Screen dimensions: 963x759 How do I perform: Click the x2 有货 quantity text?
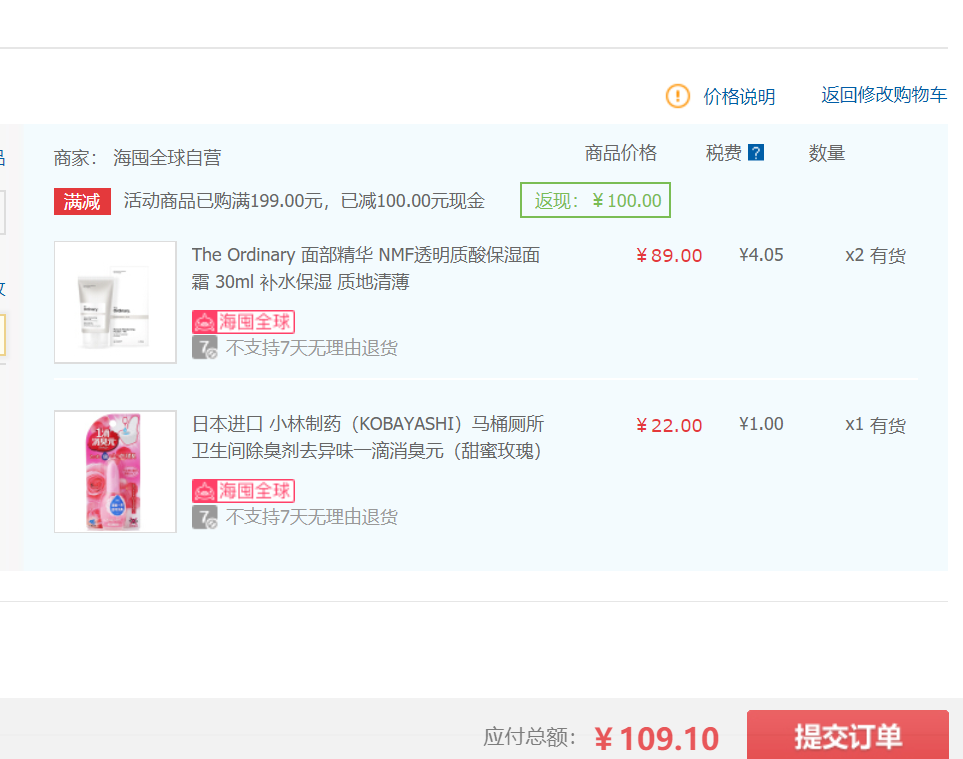(x=875, y=255)
